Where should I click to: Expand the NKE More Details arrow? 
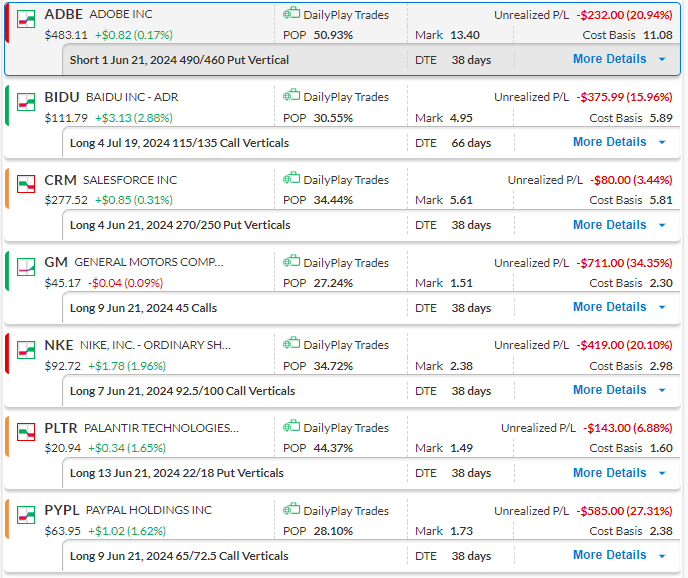tap(662, 390)
